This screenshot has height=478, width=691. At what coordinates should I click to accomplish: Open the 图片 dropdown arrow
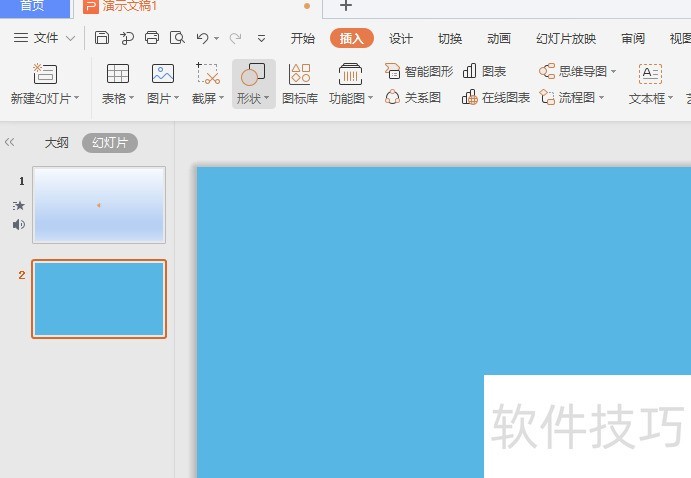(x=176, y=98)
